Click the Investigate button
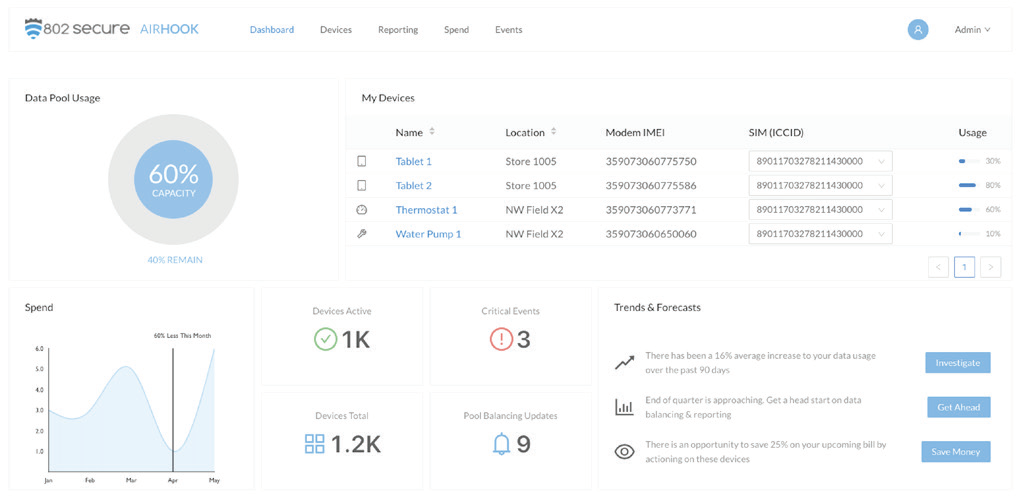 tap(957, 362)
